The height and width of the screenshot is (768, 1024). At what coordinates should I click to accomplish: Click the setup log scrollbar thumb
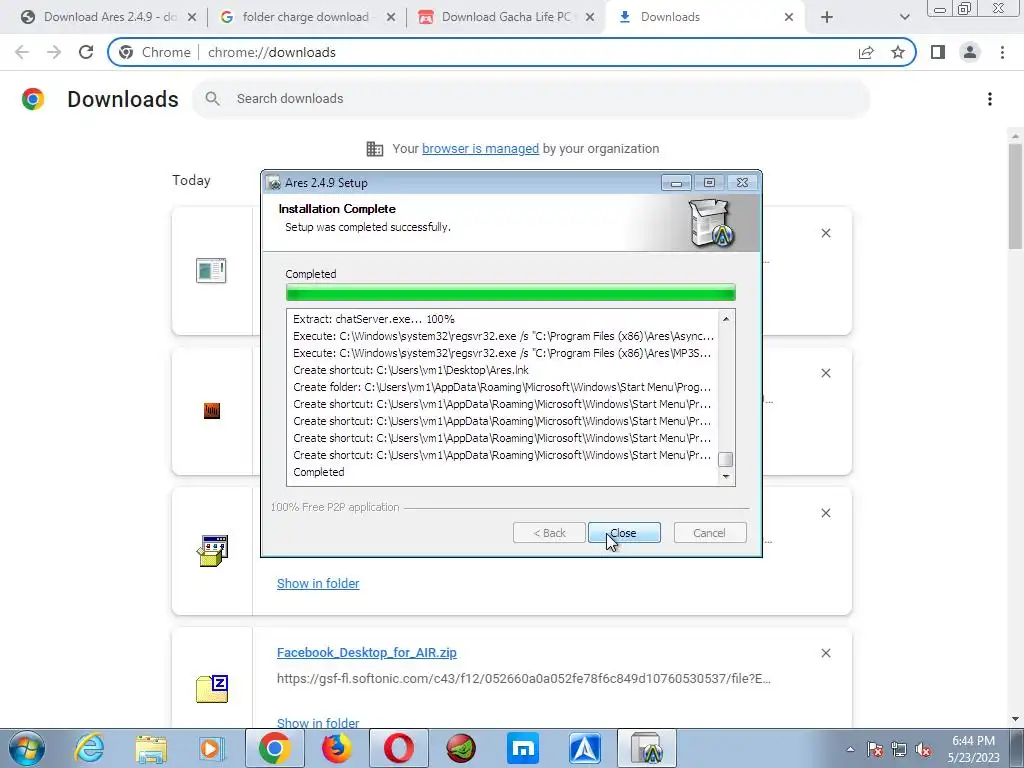726,459
